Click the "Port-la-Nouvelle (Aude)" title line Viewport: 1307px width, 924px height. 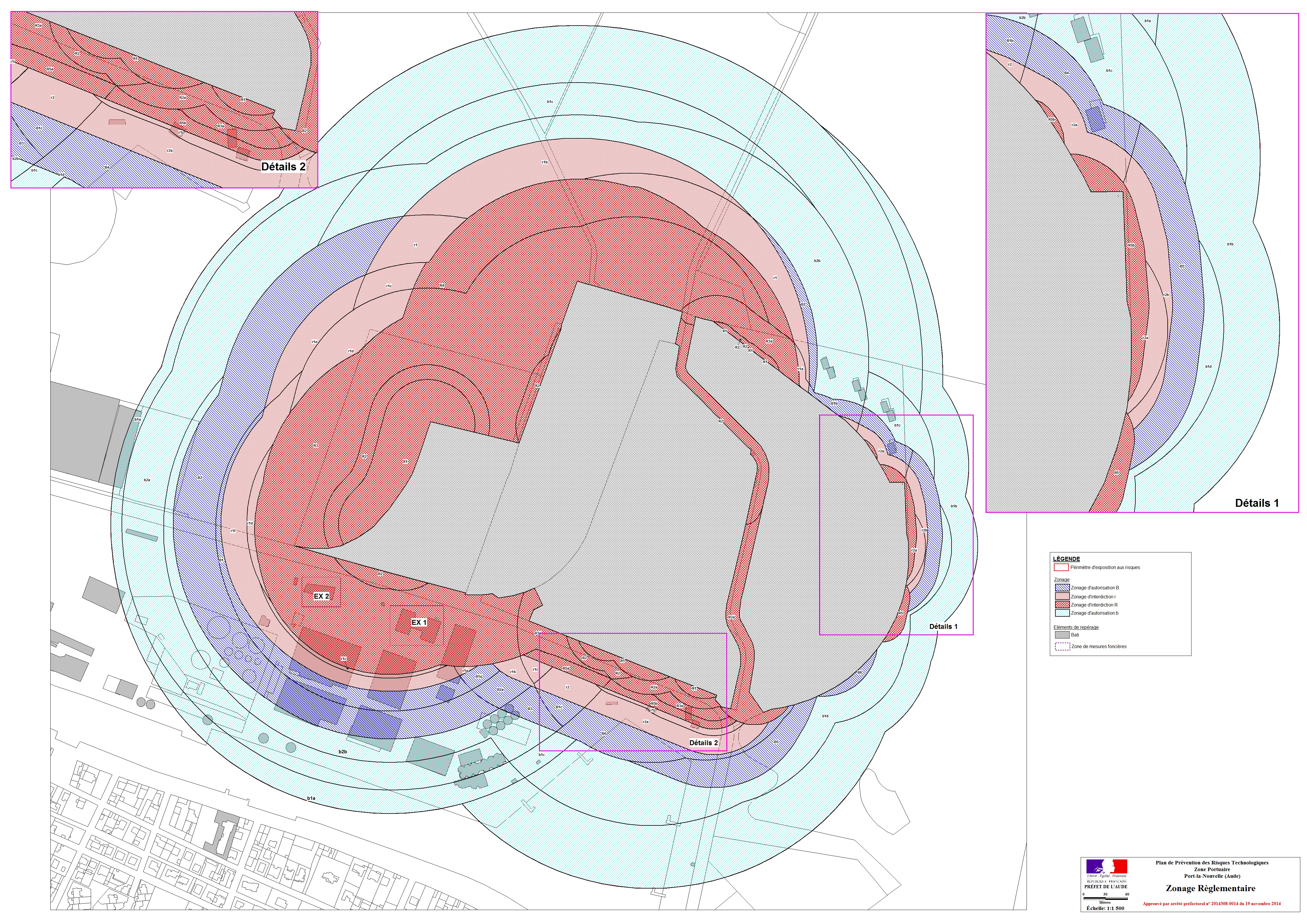[1212, 876]
